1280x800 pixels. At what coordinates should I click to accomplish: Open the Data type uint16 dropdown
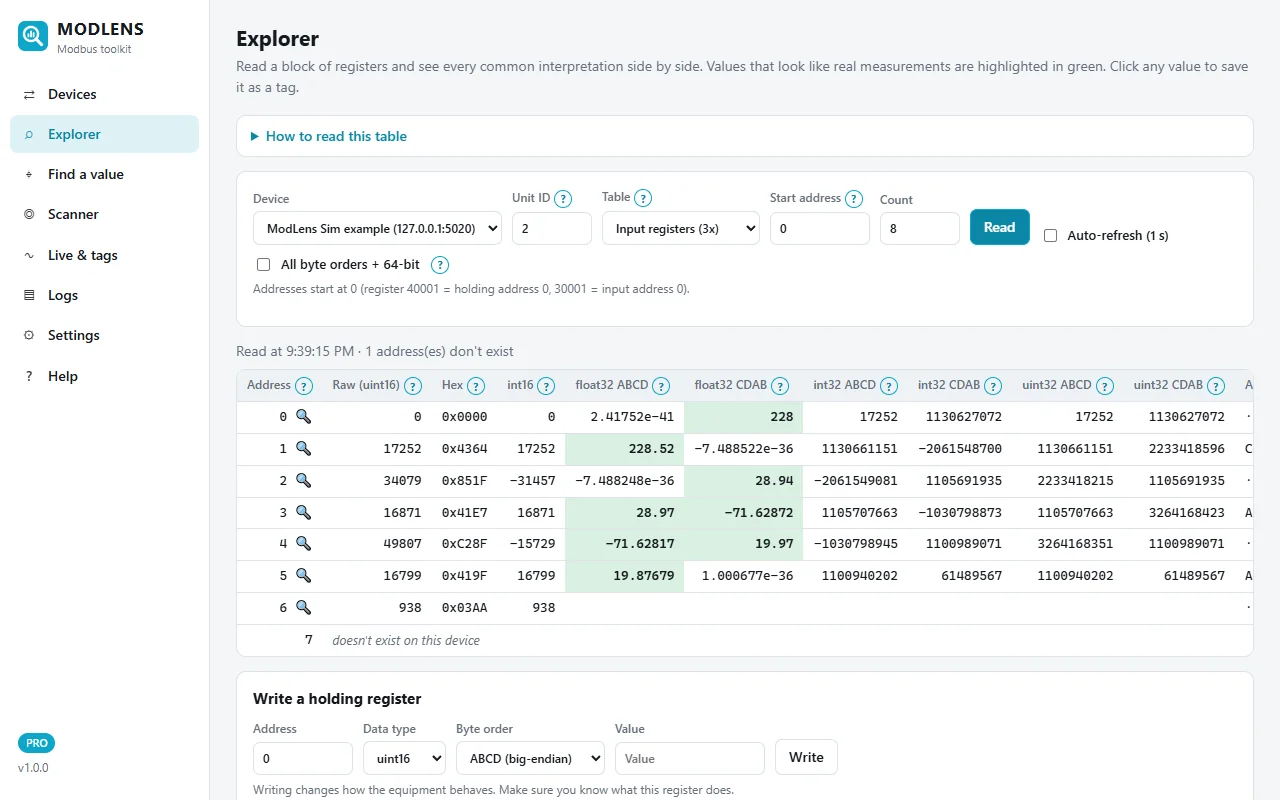[404, 758]
